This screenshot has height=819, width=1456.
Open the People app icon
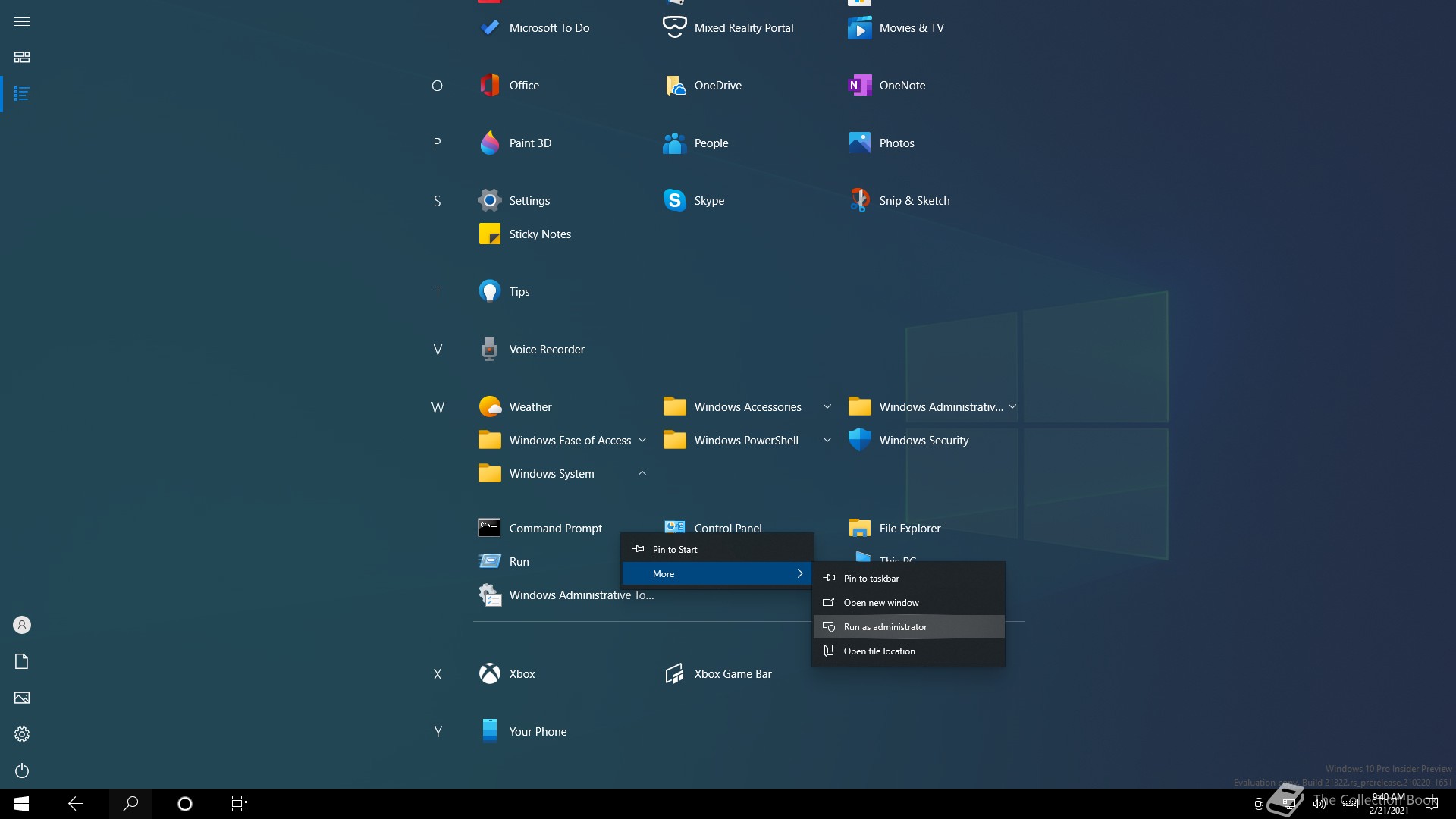click(x=674, y=143)
